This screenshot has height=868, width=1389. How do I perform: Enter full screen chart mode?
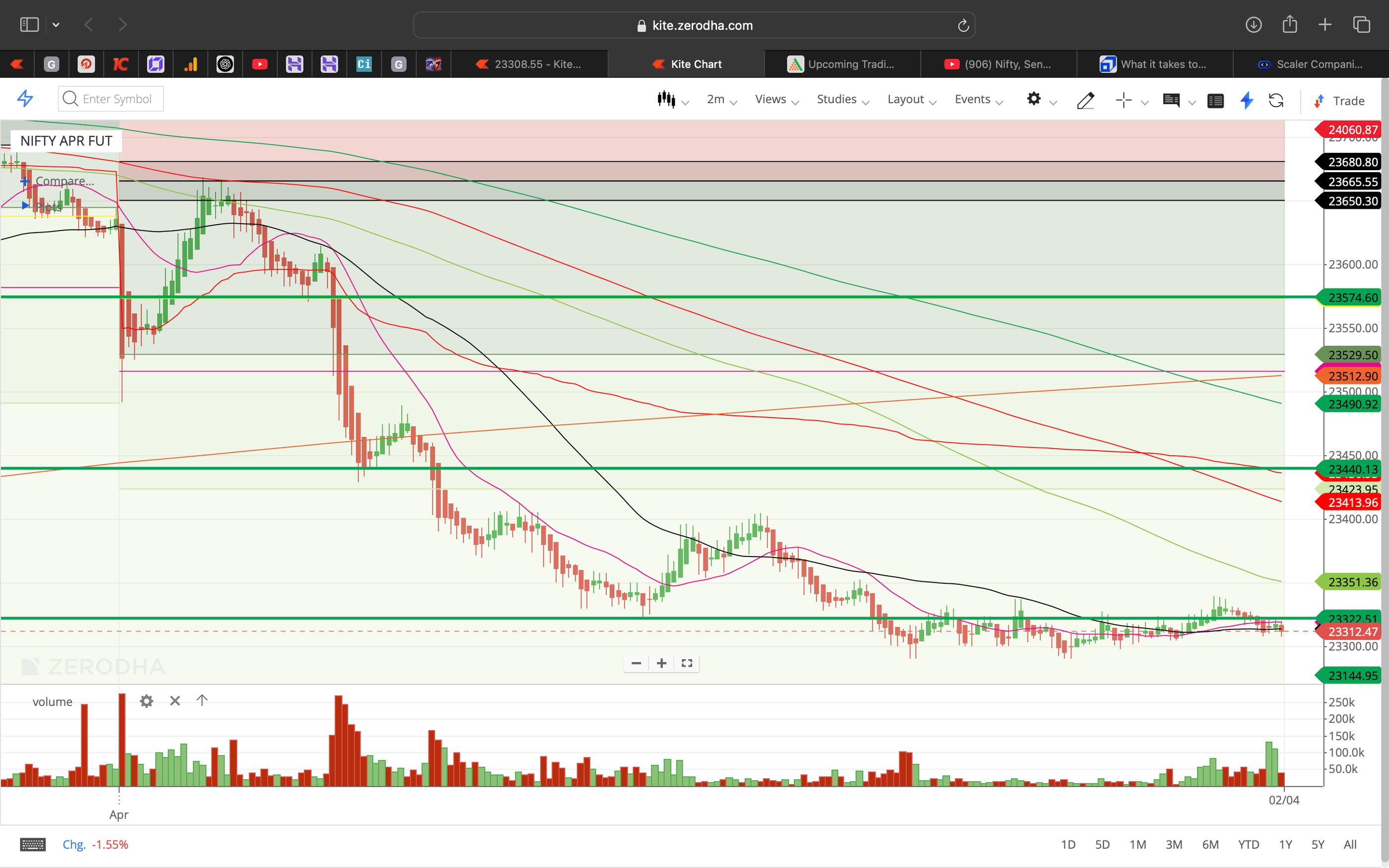pos(687,664)
